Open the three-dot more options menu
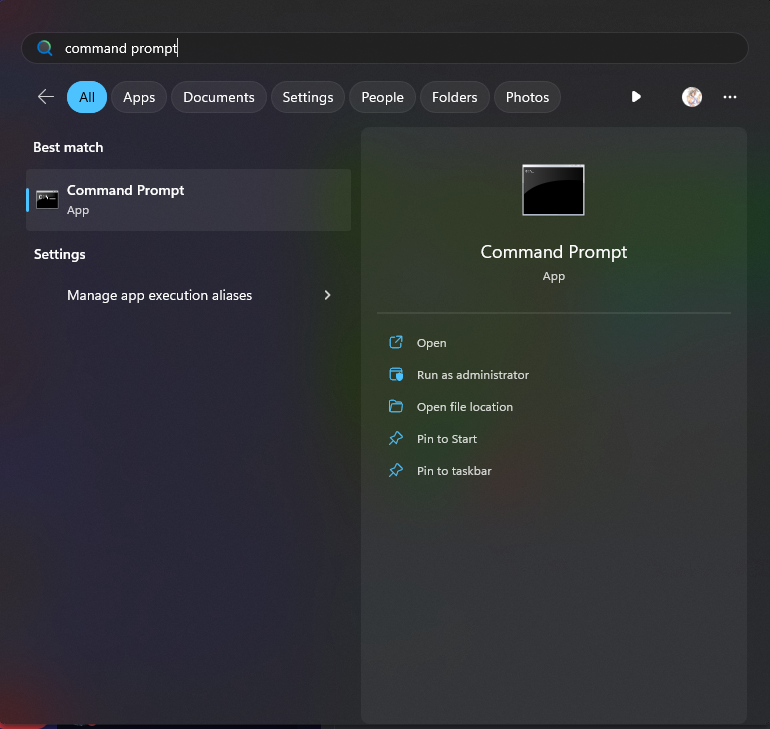 tap(730, 97)
